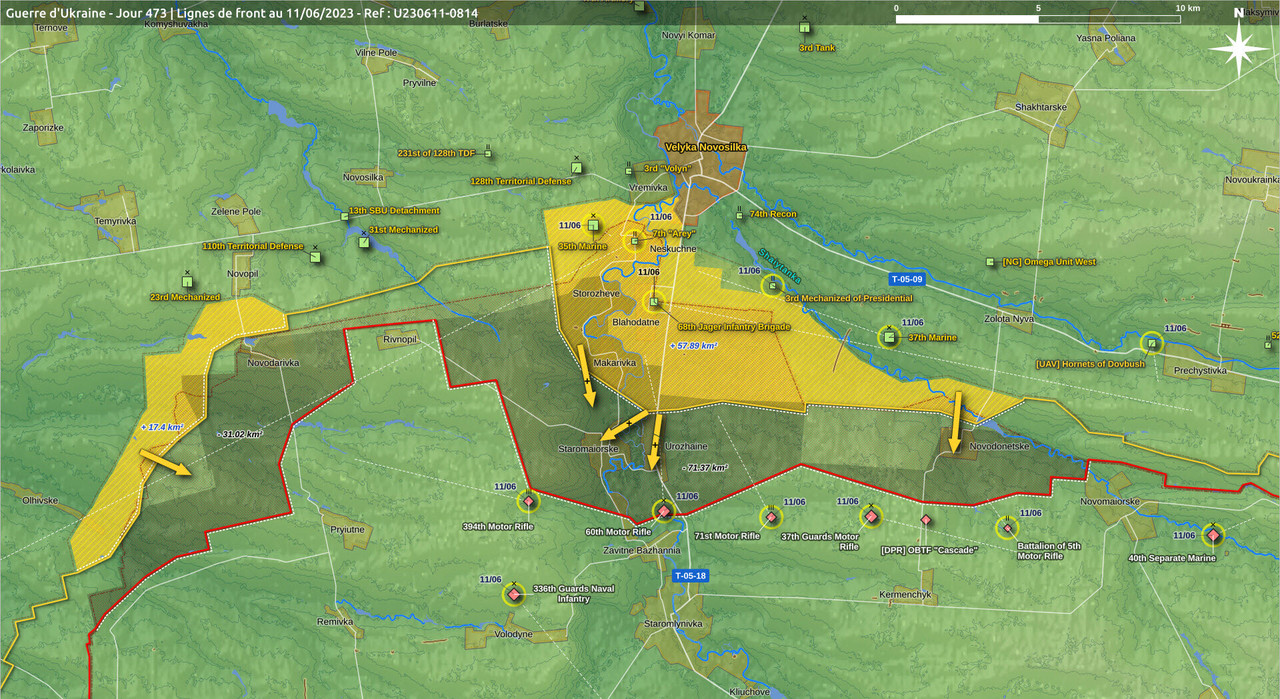
Task: Click the Urozhaine village name
Action: click(x=686, y=445)
